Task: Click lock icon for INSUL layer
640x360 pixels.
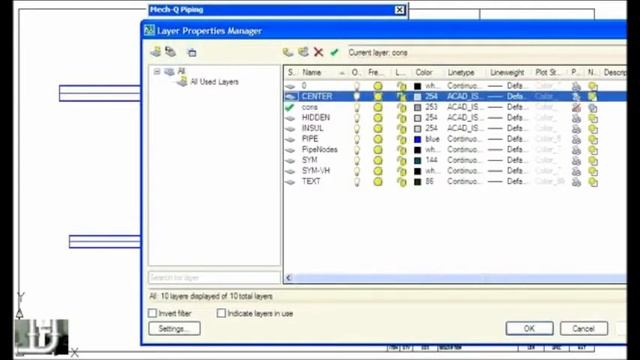Action: click(x=402, y=129)
